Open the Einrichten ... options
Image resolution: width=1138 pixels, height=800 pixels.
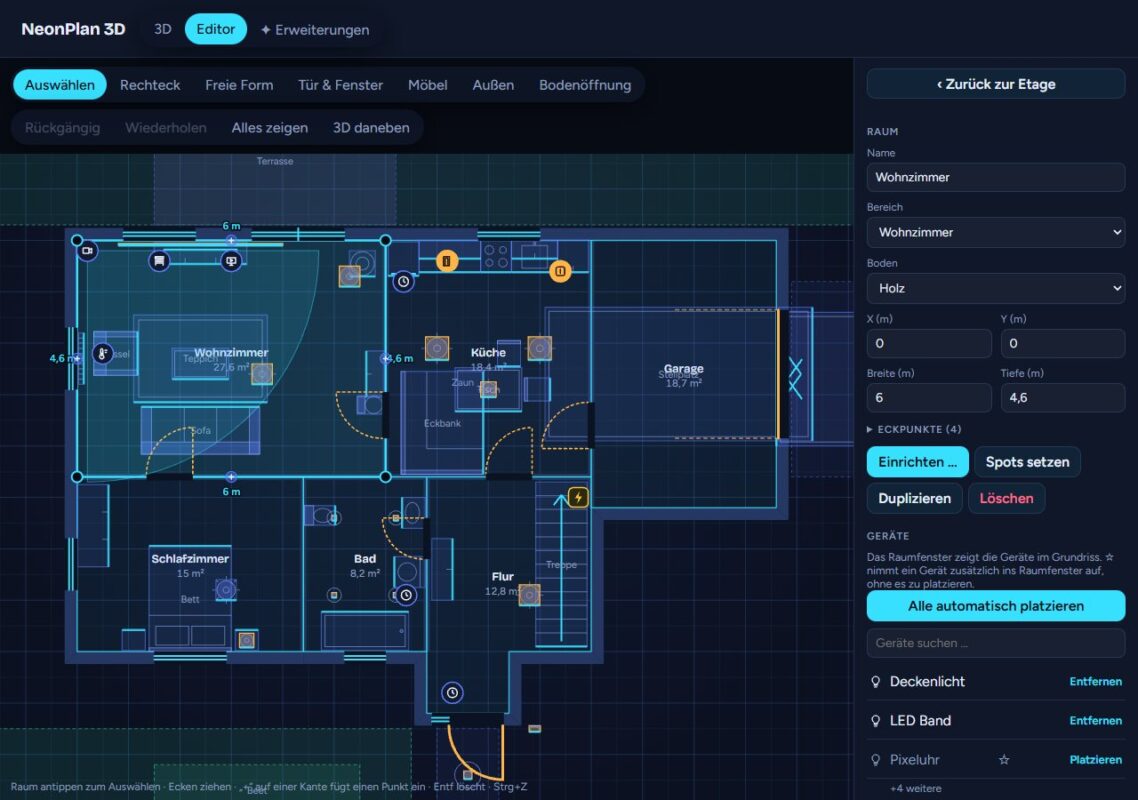coord(917,462)
